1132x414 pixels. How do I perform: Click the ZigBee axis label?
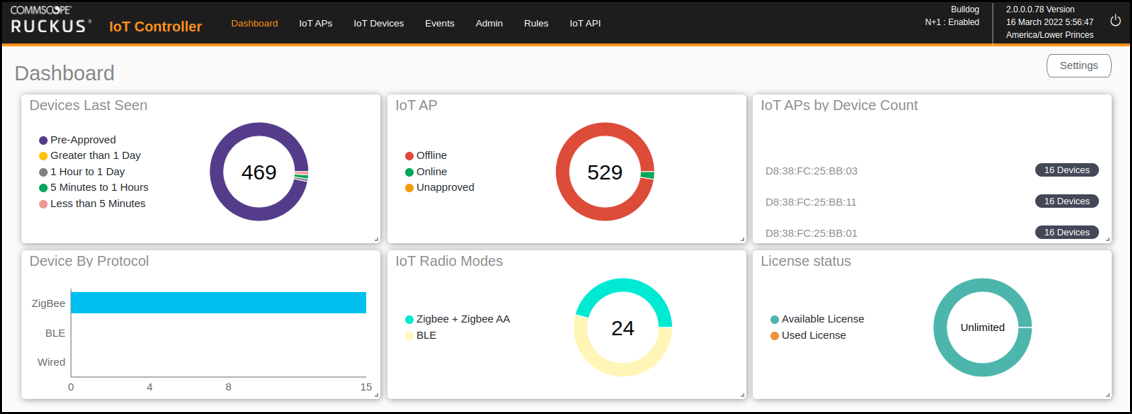coord(48,303)
